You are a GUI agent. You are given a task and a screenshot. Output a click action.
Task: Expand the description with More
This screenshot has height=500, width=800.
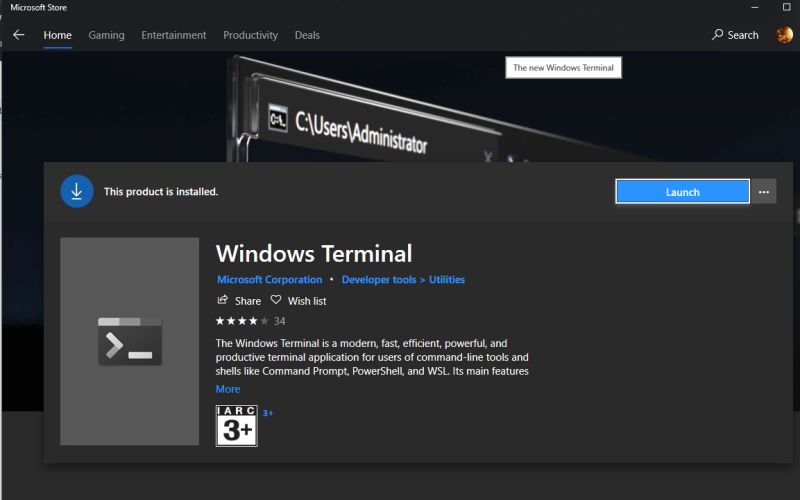pos(228,389)
